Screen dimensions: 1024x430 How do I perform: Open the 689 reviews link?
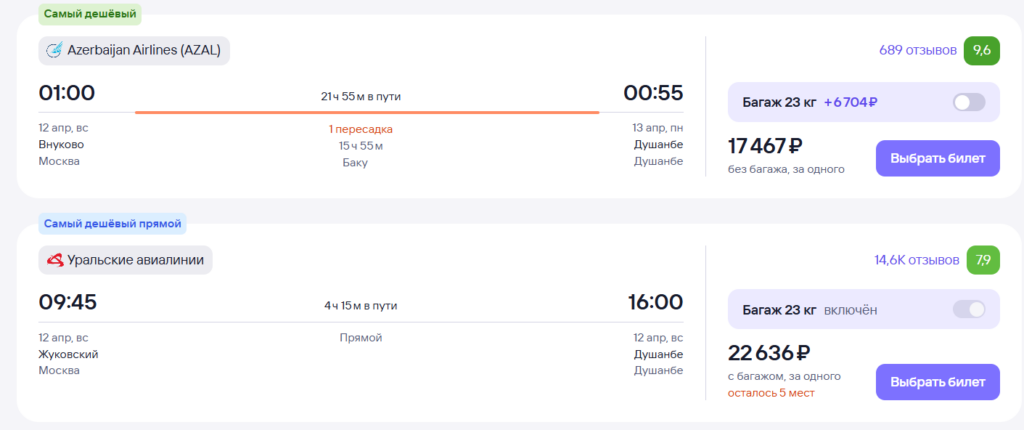[x=918, y=50]
